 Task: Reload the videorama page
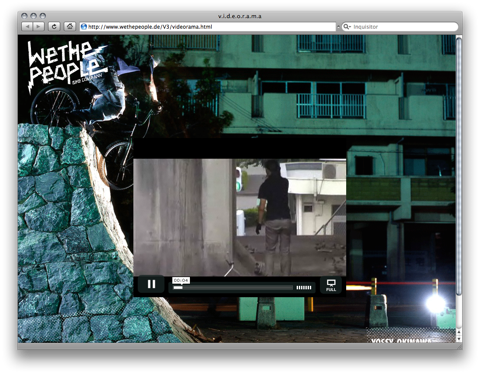[54, 26]
